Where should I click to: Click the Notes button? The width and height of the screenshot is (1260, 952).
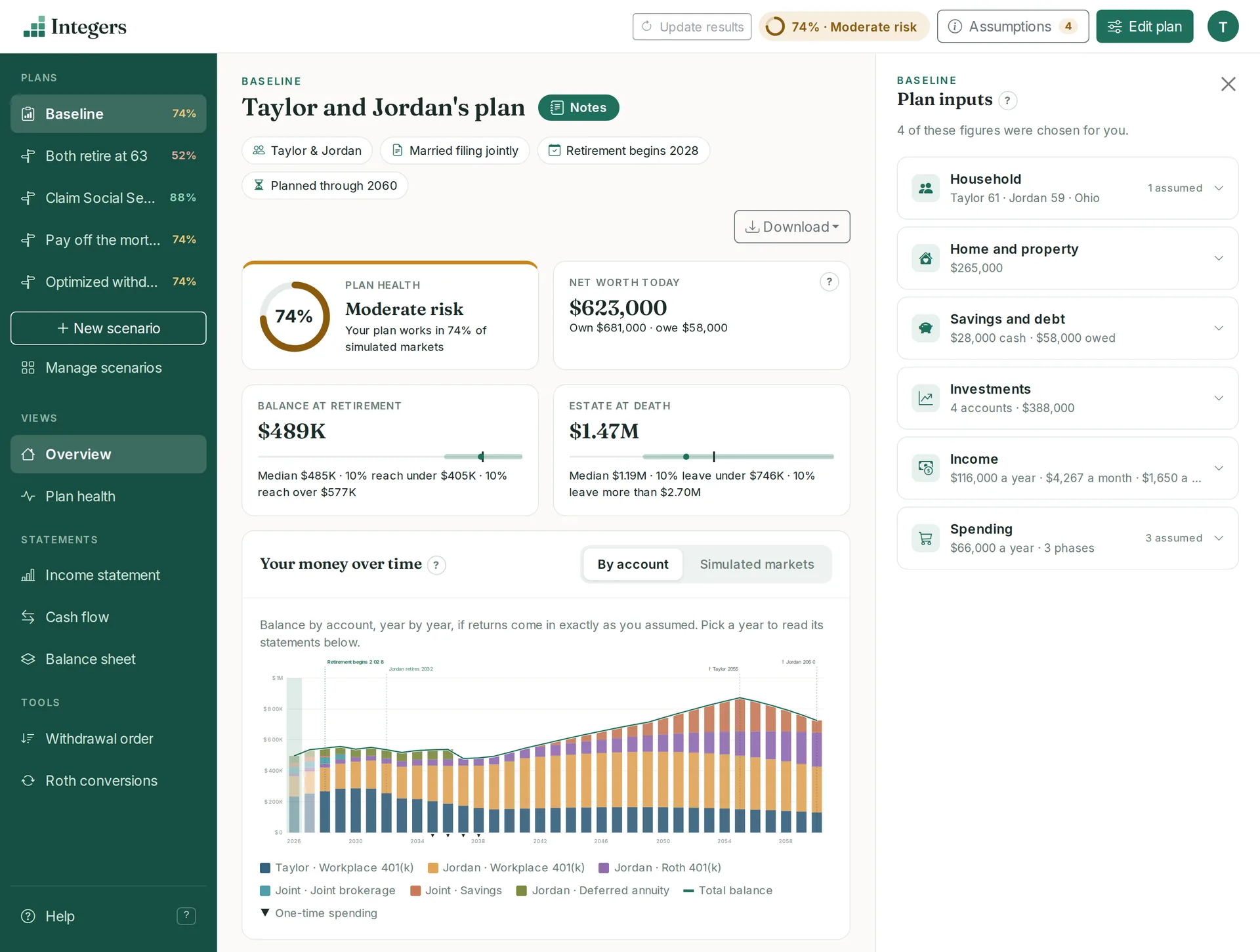coord(578,108)
